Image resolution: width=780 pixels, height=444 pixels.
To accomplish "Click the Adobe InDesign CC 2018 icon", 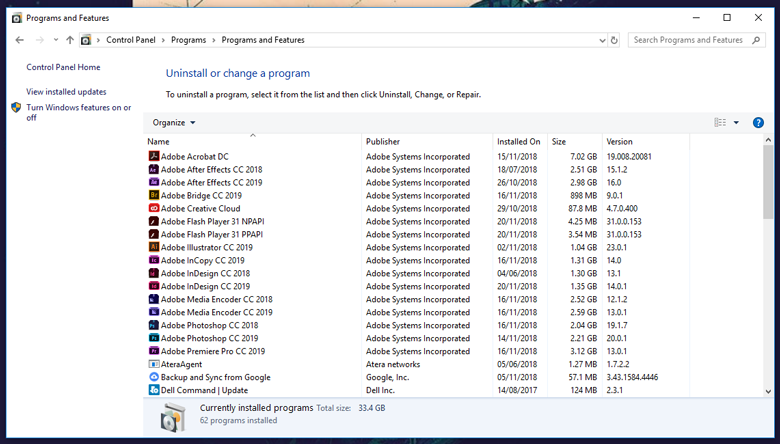I will [x=154, y=273].
